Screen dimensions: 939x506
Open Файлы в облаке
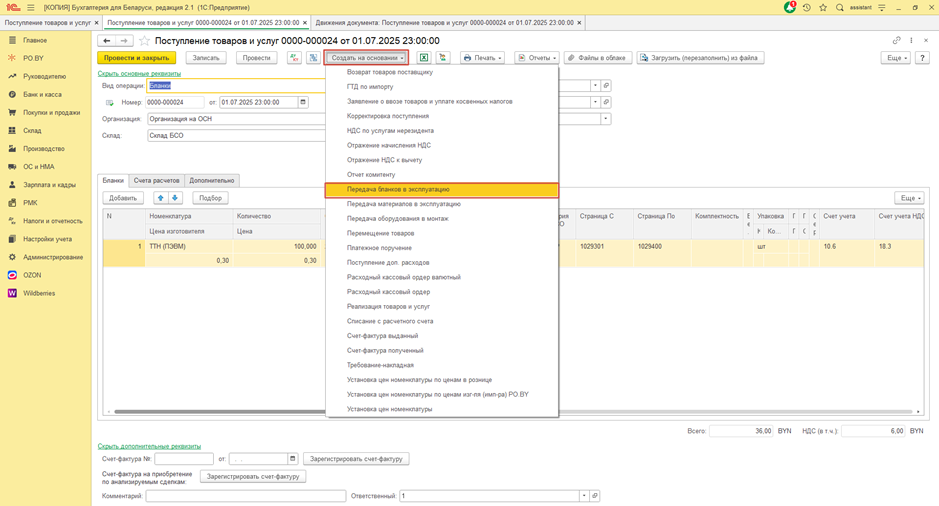coord(596,58)
